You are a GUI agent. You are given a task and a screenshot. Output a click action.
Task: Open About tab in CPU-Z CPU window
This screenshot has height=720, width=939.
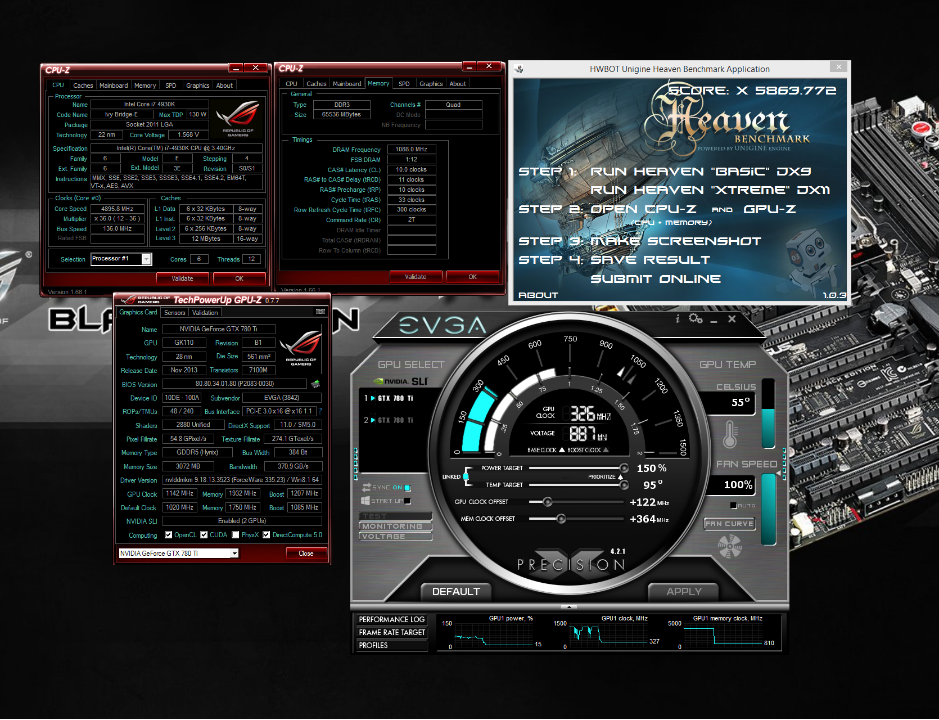pos(225,85)
